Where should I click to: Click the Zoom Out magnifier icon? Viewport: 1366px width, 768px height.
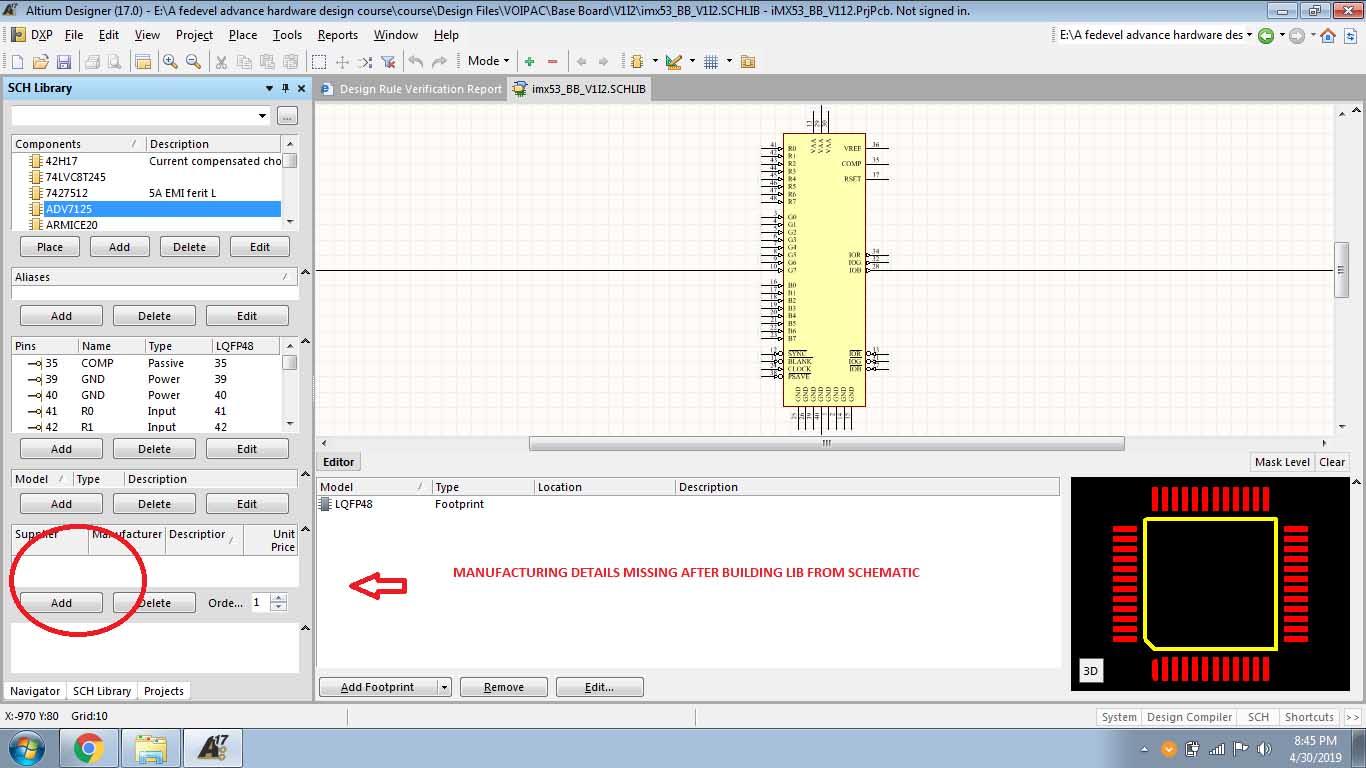pos(193,62)
